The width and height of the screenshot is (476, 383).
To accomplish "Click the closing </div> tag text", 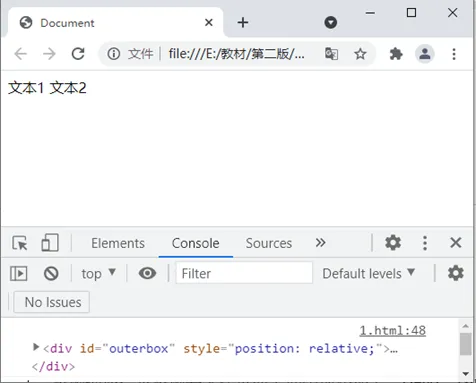I will click(54, 366).
